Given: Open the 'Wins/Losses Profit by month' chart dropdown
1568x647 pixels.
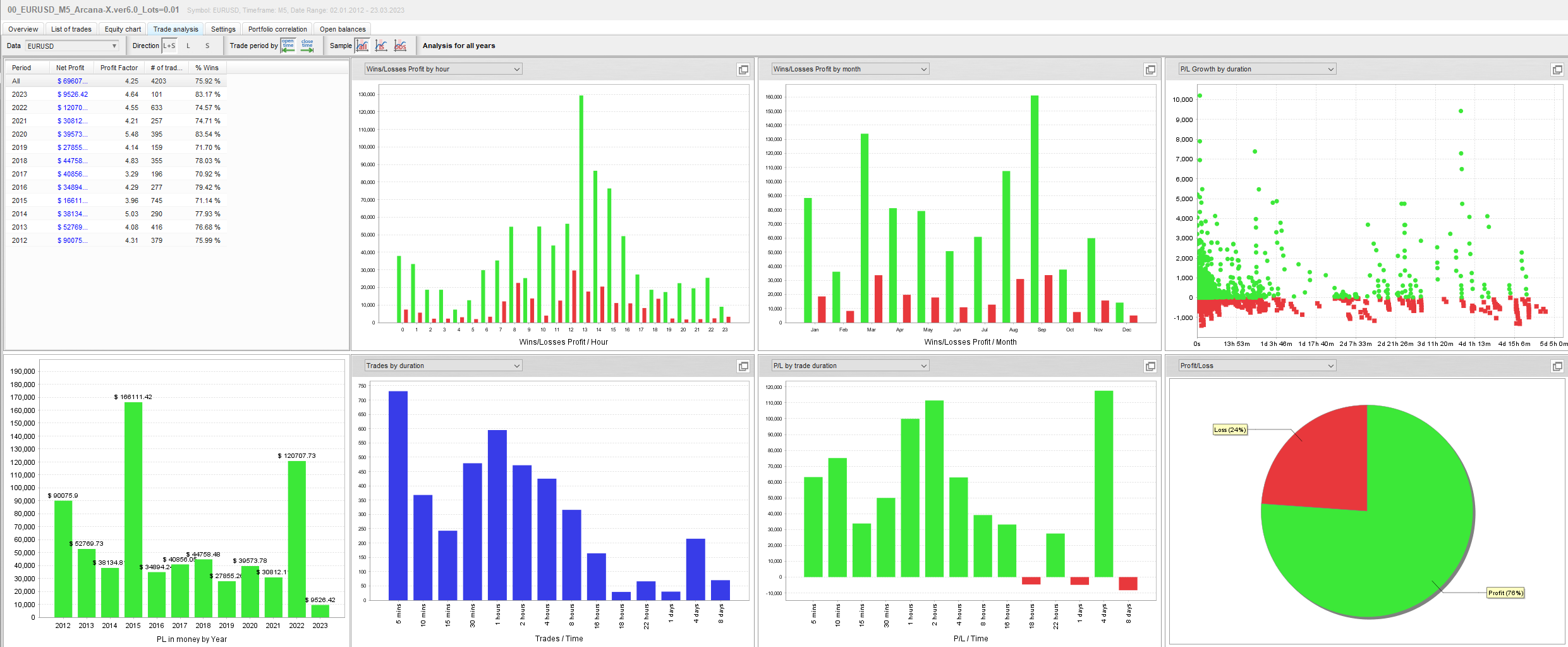Looking at the screenshot, I should point(850,69).
